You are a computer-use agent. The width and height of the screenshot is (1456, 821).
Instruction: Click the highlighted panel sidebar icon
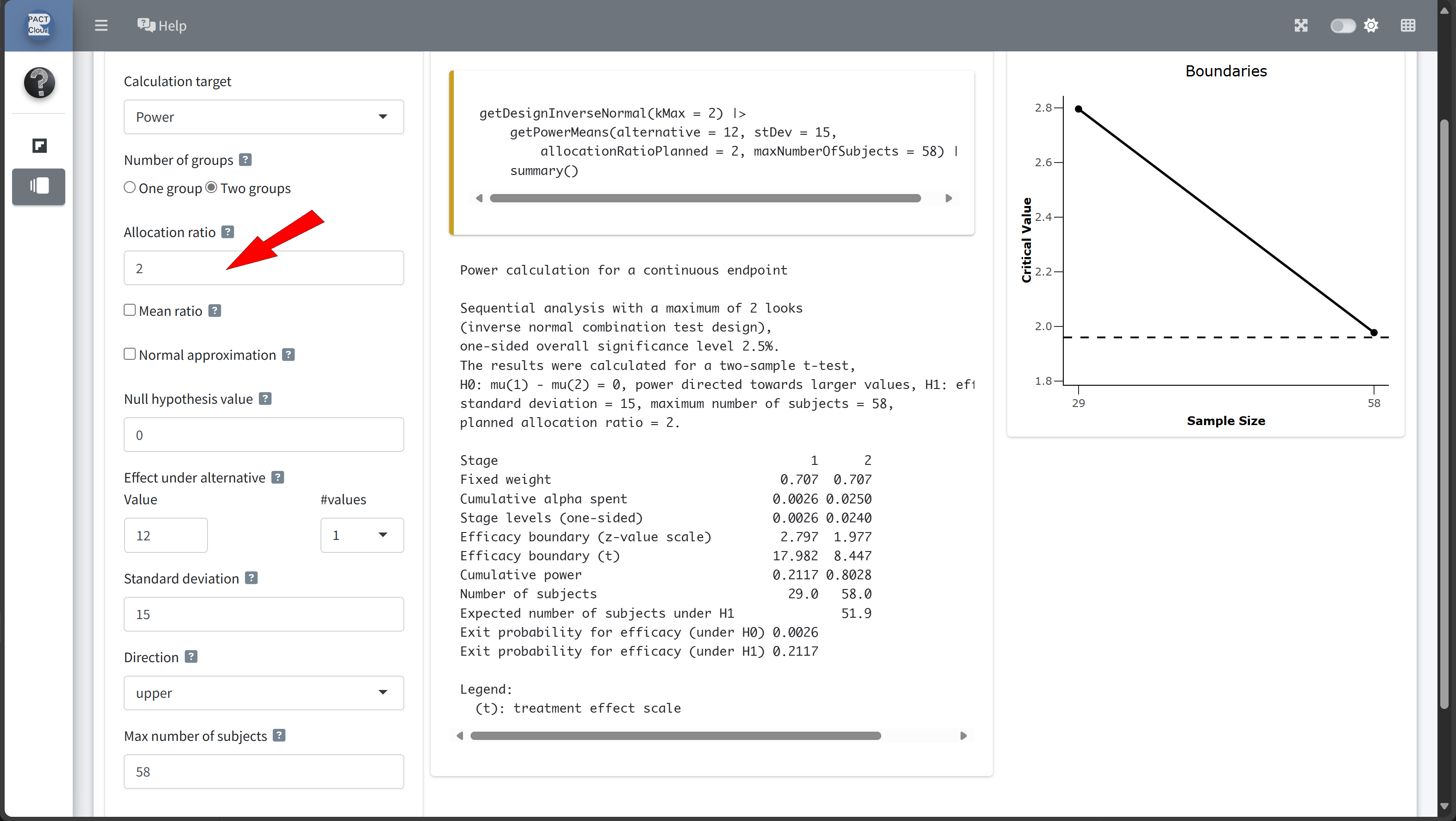pos(39,186)
